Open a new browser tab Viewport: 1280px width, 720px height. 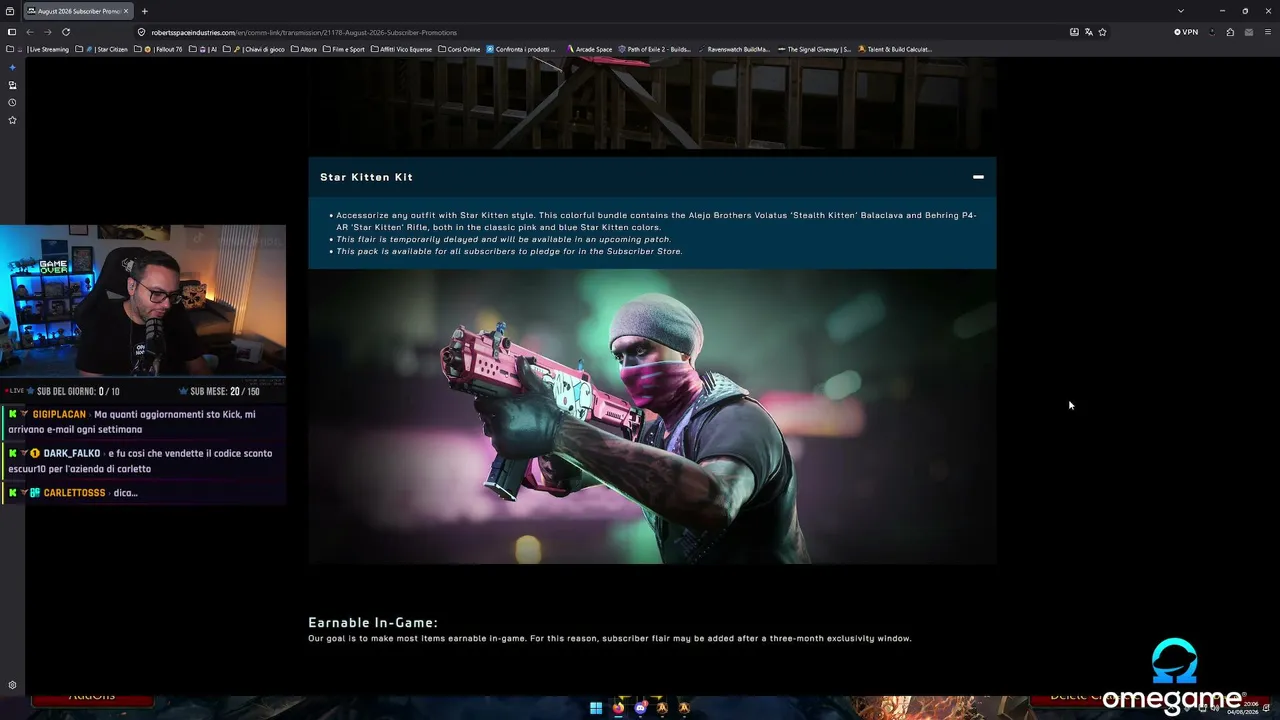[x=144, y=11]
